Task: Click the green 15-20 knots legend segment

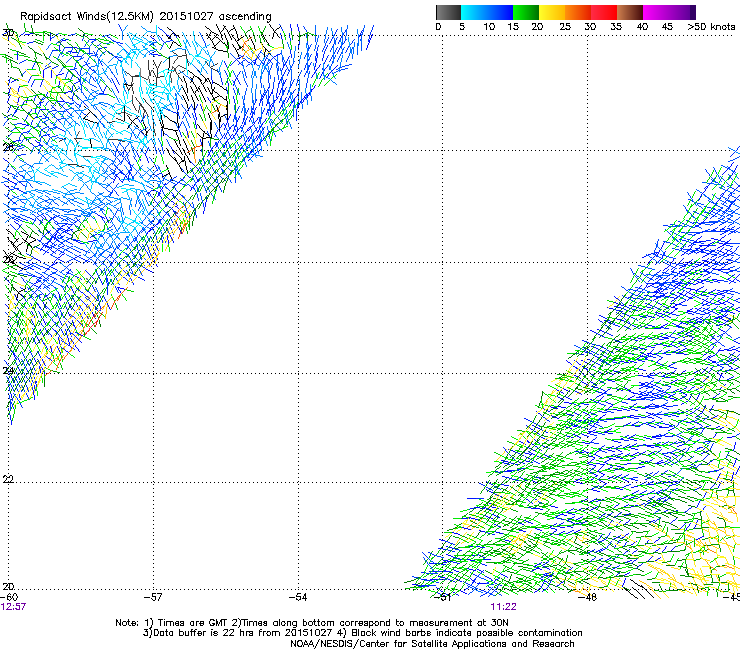Action: click(x=526, y=12)
